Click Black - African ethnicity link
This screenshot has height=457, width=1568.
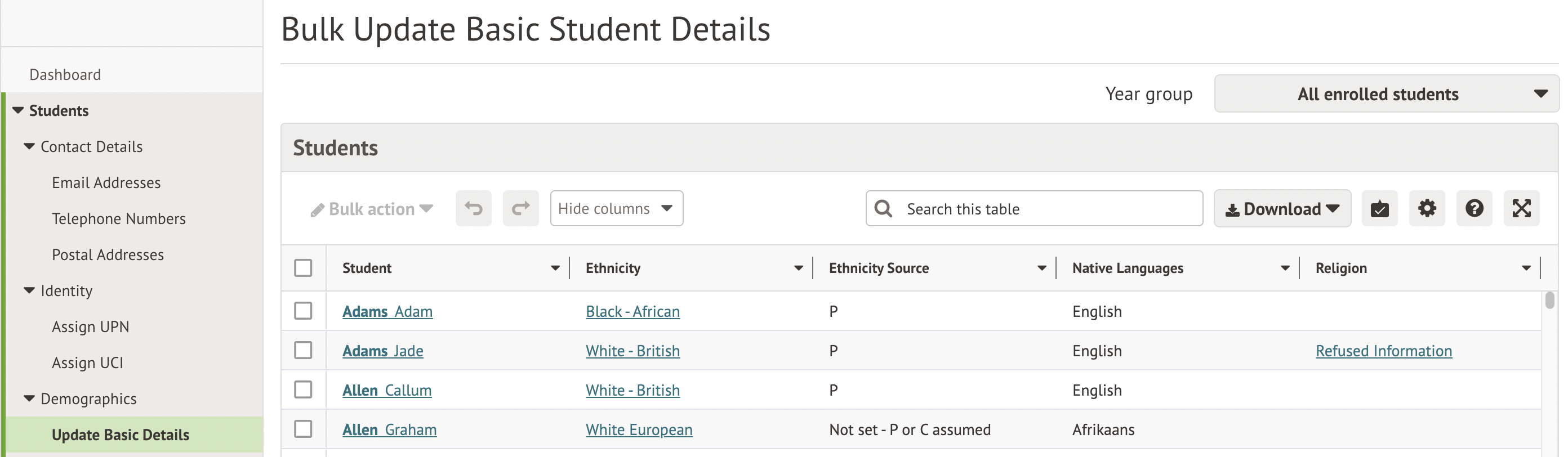[633, 312]
